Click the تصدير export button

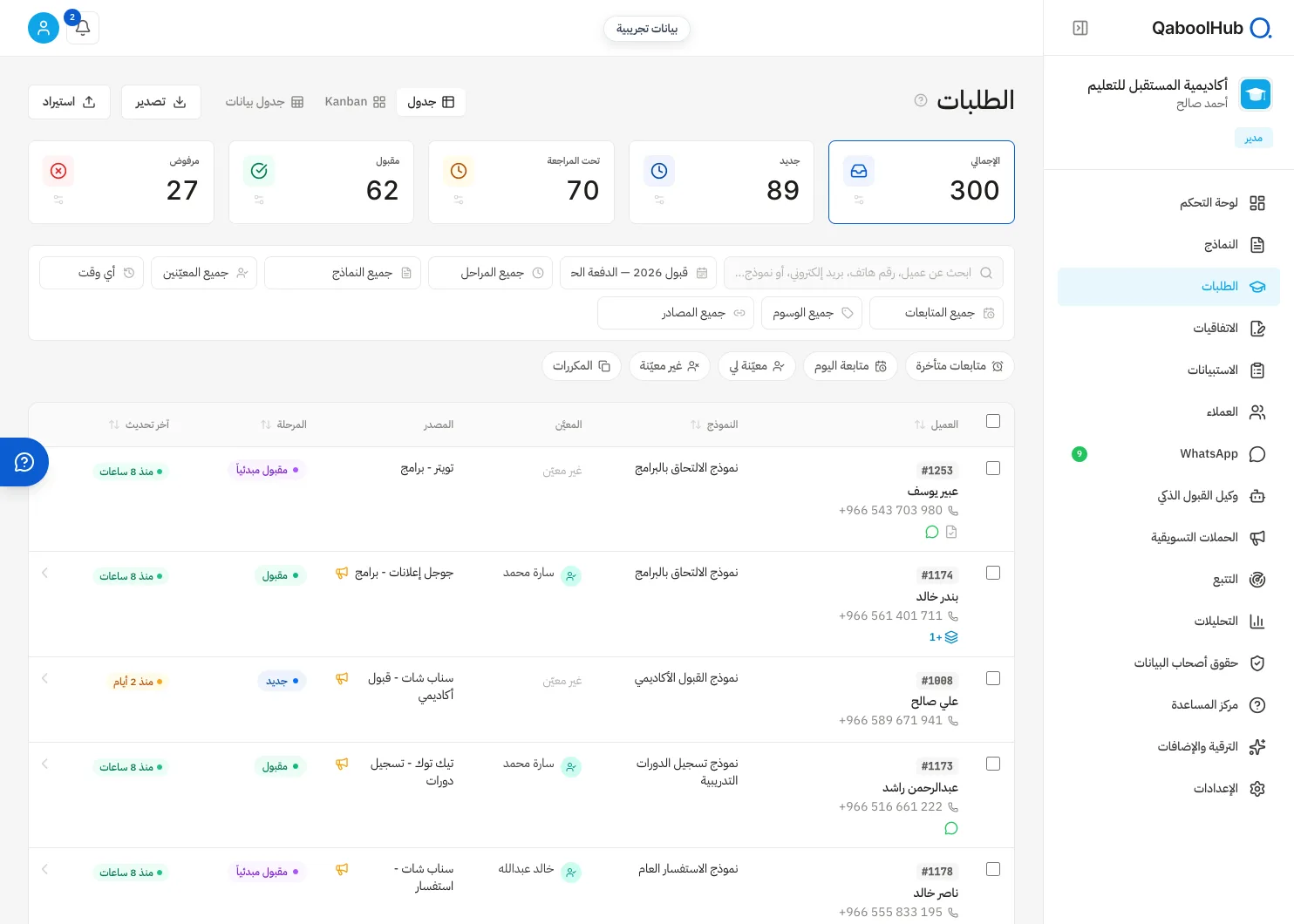point(161,102)
